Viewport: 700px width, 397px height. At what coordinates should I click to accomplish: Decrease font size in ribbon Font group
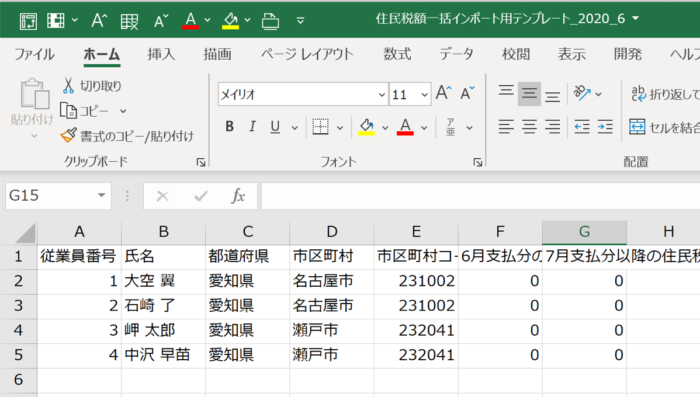click(x=467, y=94)
